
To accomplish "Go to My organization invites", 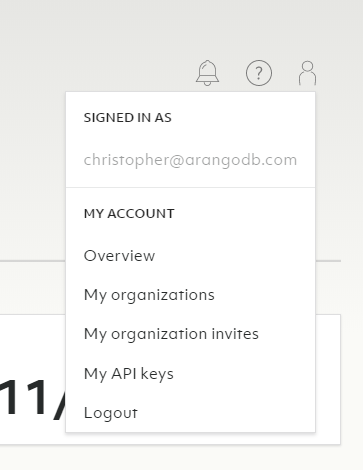I will pyautogui.click(x=190, y=334).
